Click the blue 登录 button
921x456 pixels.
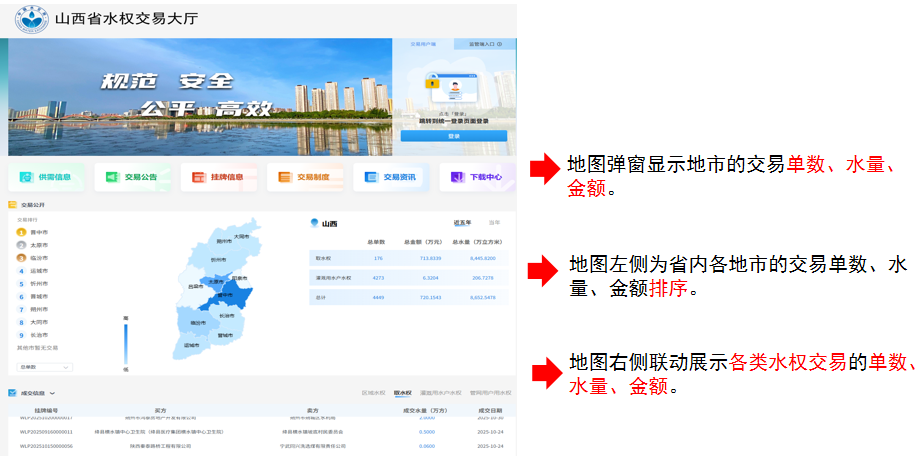pyautogui.click(x=453, y=135)
